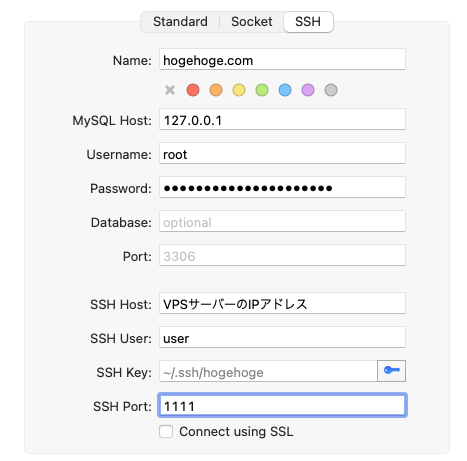
Task: Focus the SSH Port field showing 1111
Action: coord(282,405)
